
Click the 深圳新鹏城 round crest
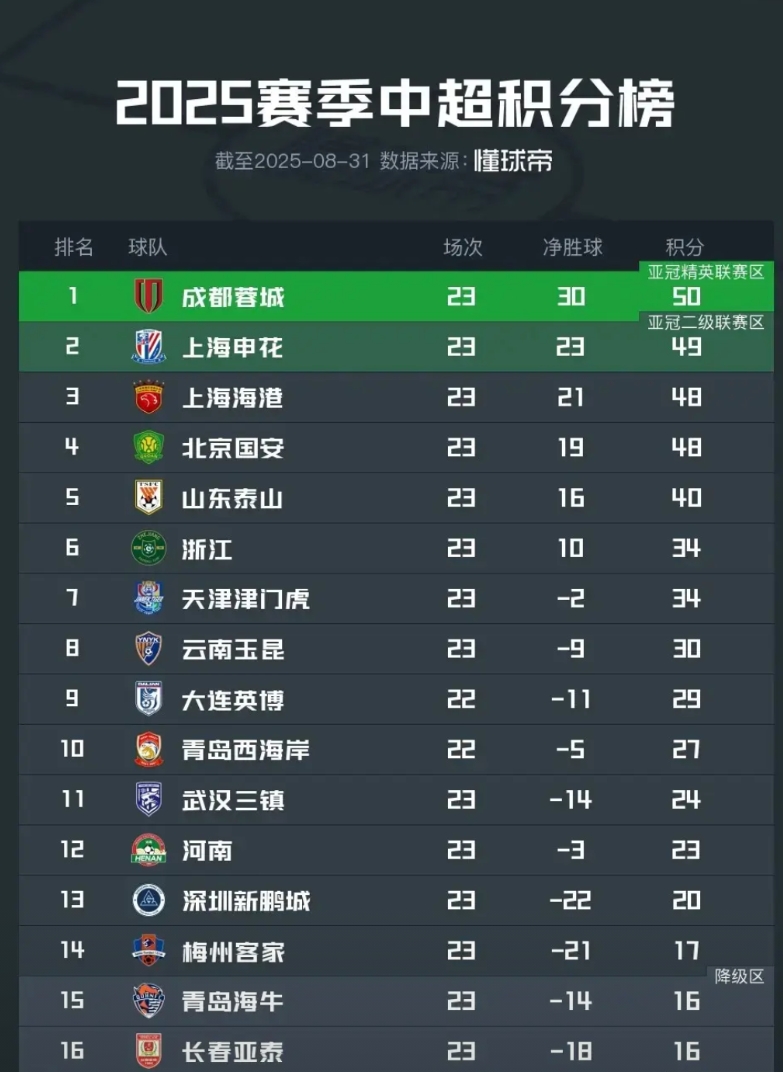[148, 900]
